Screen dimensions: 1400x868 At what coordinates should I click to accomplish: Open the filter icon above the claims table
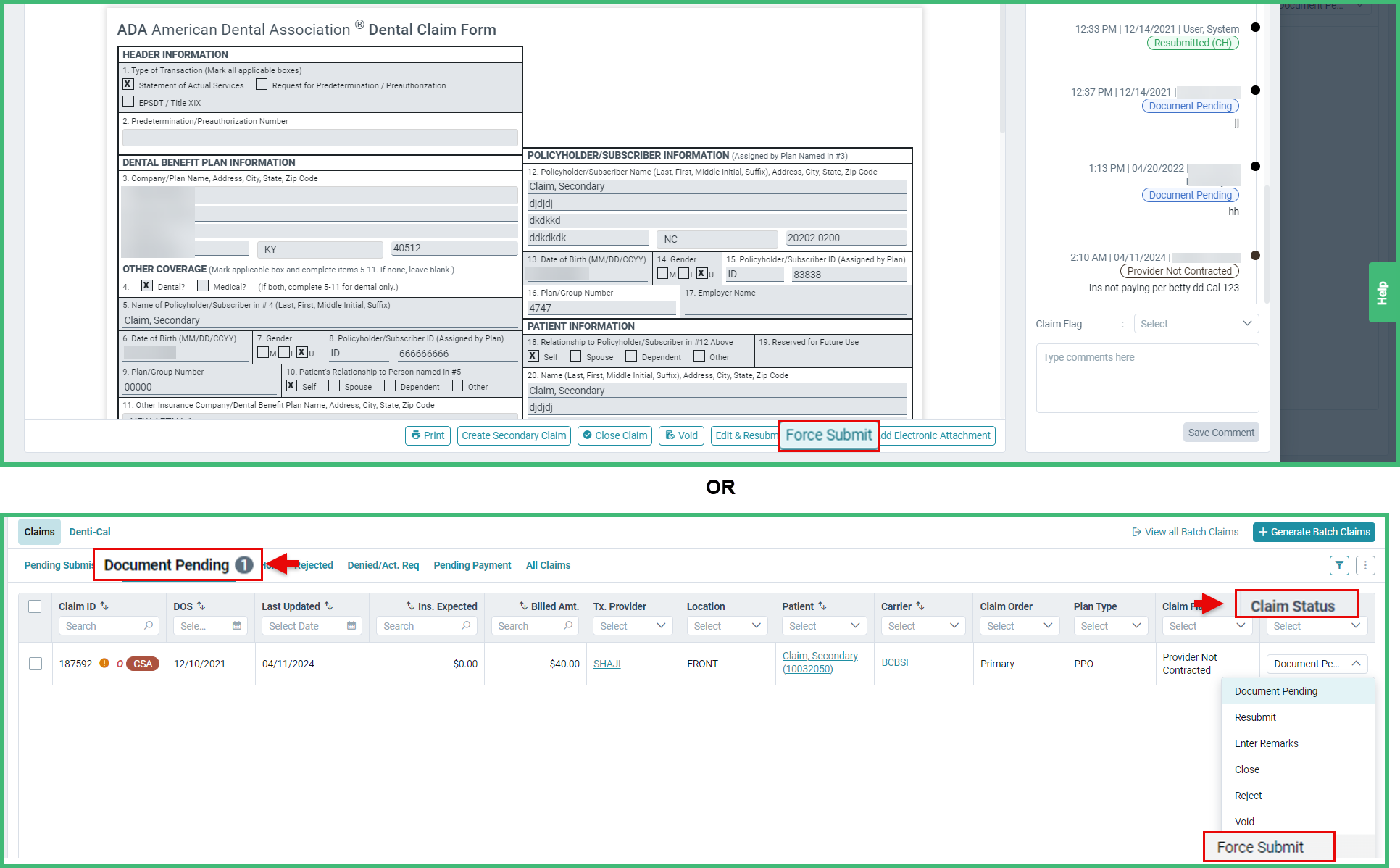(x=1339, y=565)
